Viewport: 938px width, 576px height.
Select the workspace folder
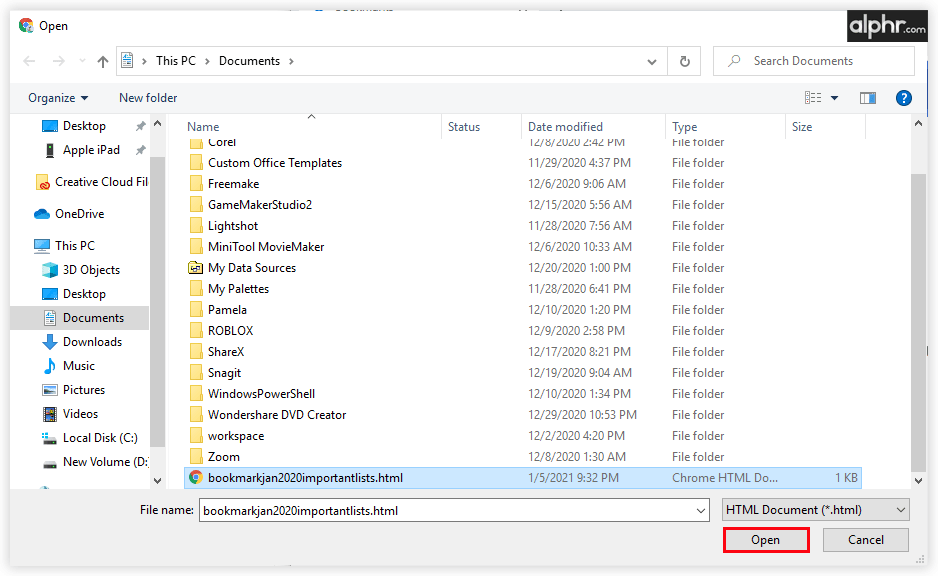(236, 435)
